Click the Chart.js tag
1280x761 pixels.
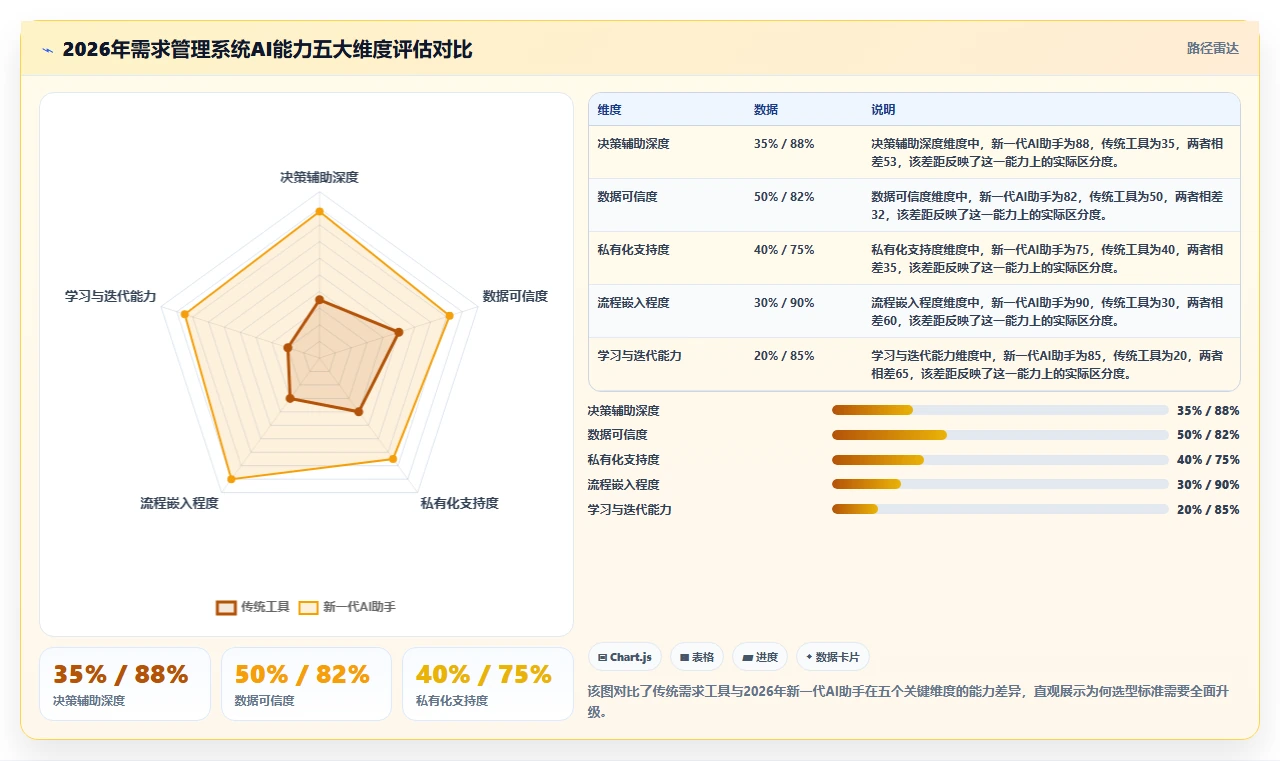pos(625,657)
